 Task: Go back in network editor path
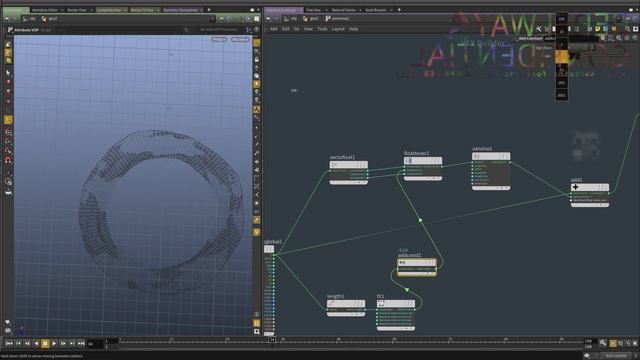click(268, 19)
